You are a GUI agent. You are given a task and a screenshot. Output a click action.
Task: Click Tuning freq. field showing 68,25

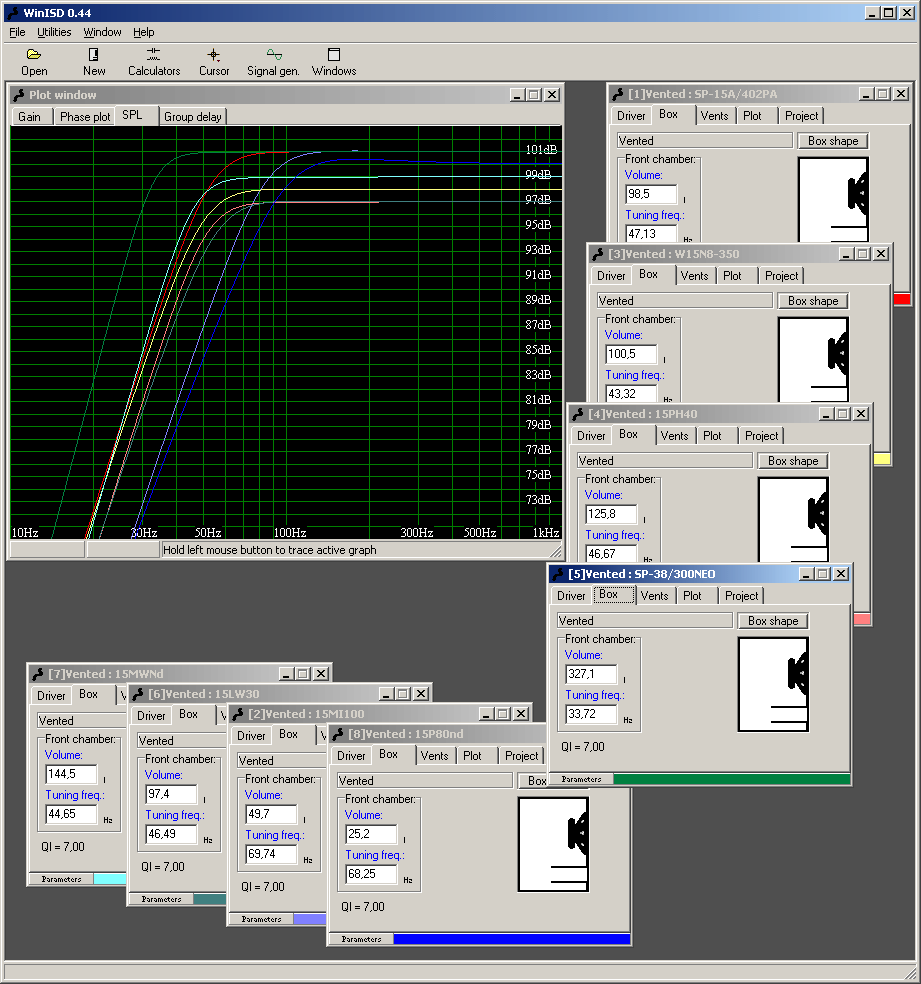pyautogui.click(x=371, y=875)
